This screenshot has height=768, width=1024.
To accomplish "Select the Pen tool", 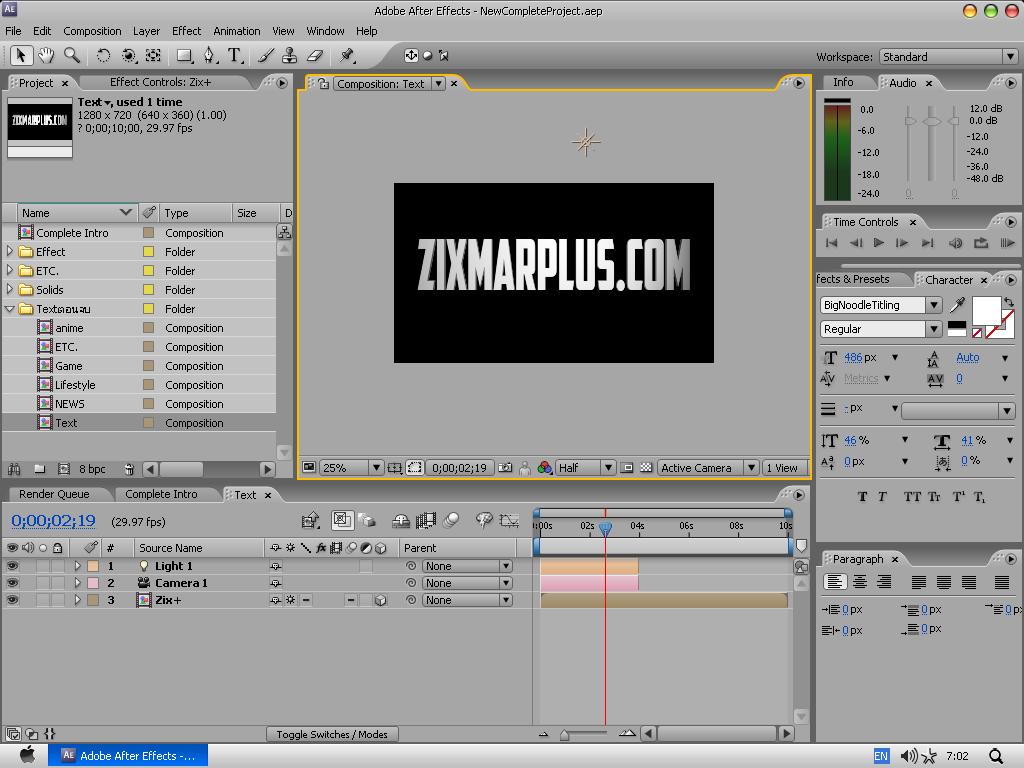I will tap(209, 56).
